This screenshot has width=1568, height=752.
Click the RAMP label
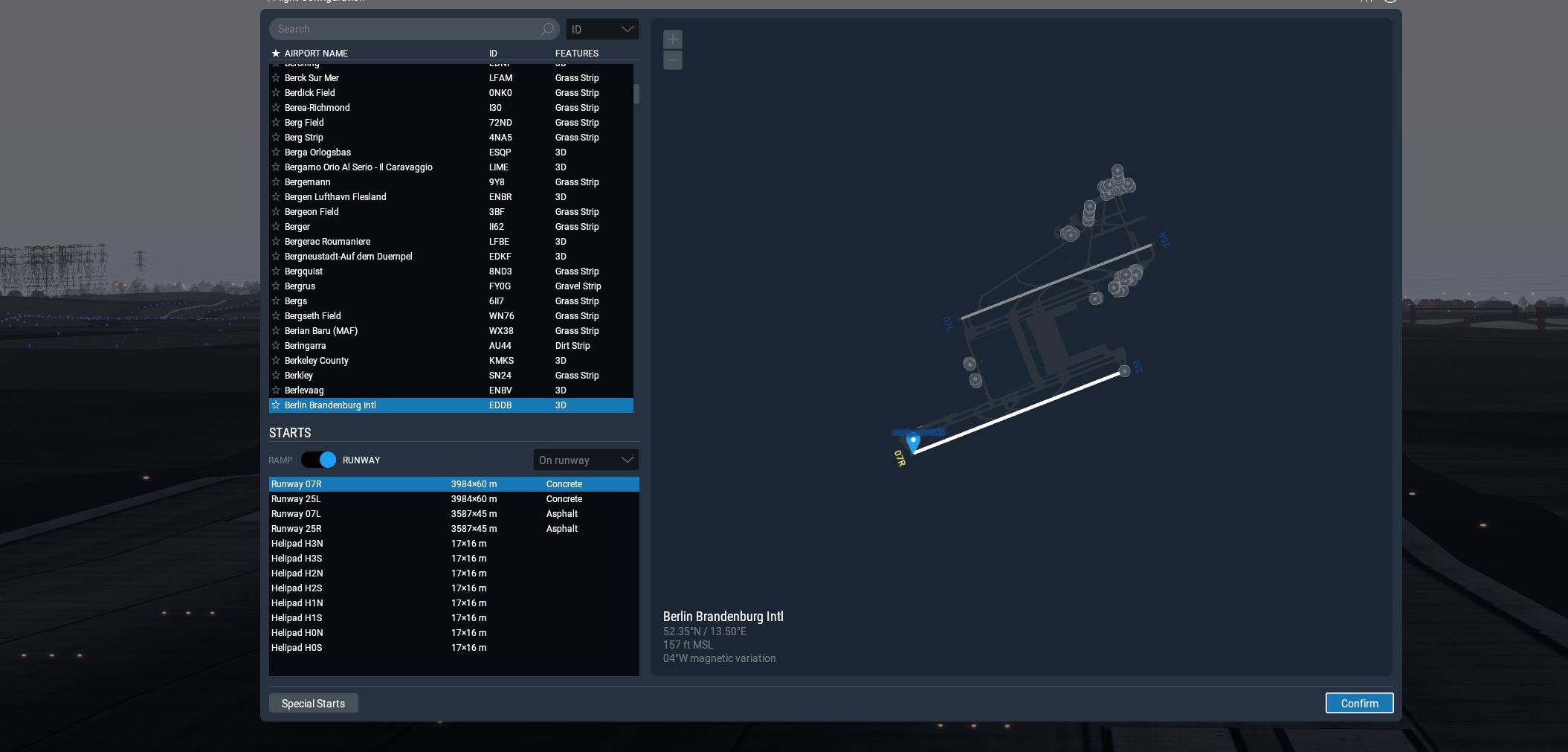[280, 460]
